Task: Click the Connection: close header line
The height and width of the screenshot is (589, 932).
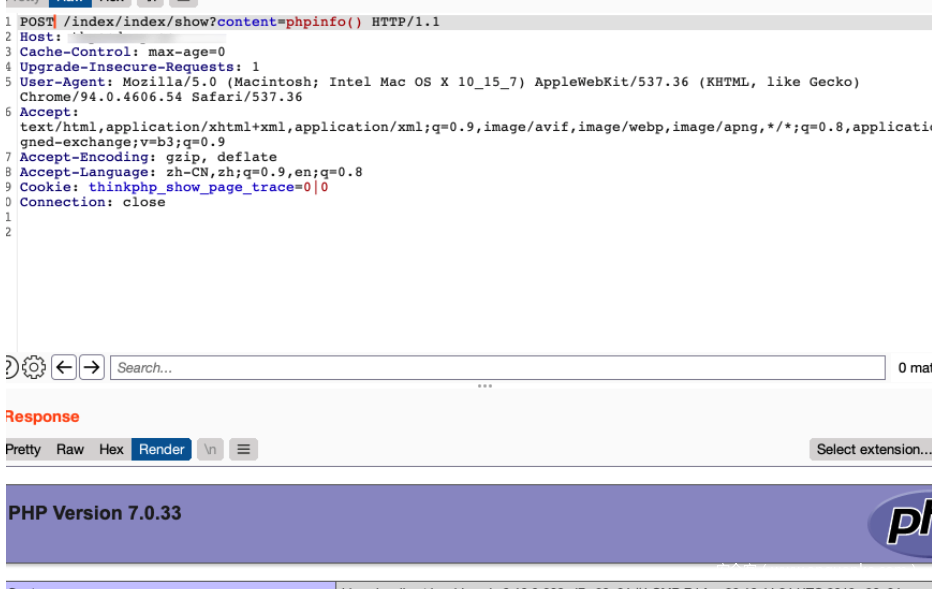Action: [x=93, y=202]
